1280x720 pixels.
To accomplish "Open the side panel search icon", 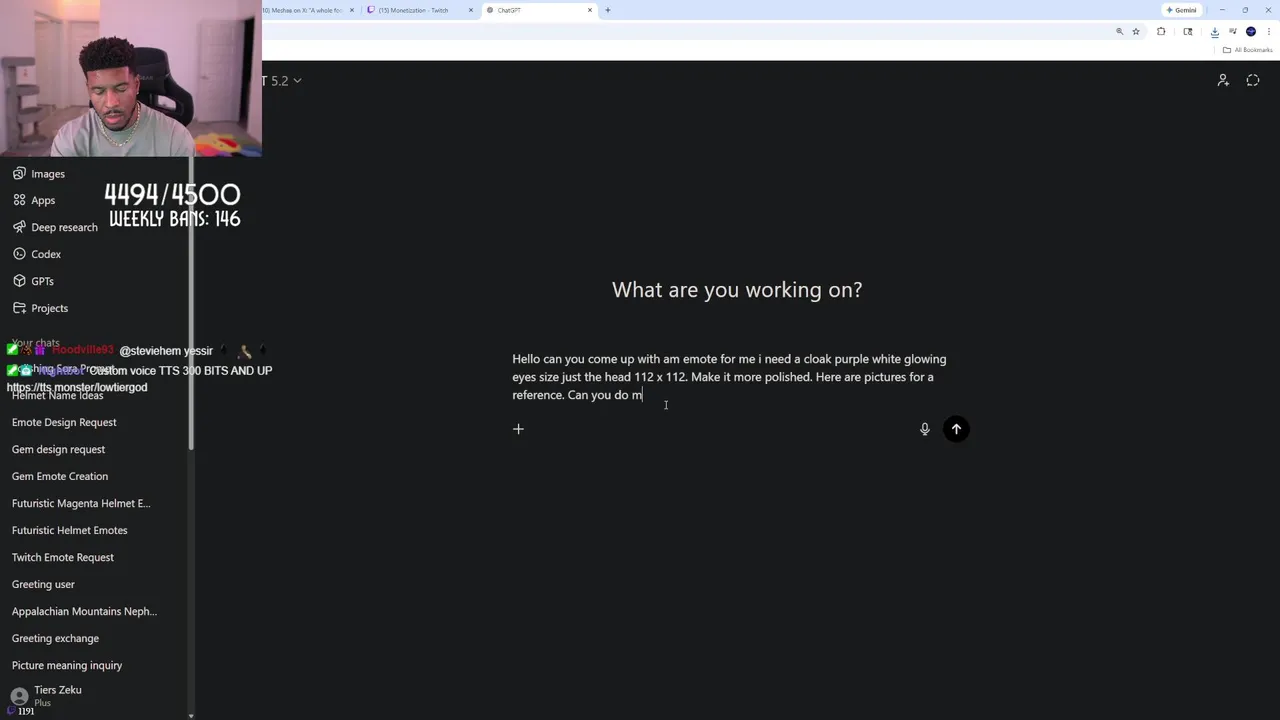I will pyautogui.click(x=1188, y=31).
